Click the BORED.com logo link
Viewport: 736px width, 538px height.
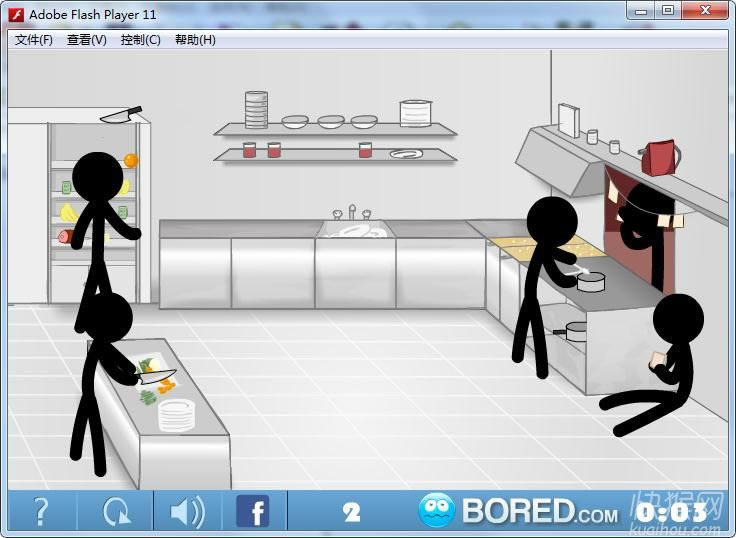coord(539,512)
